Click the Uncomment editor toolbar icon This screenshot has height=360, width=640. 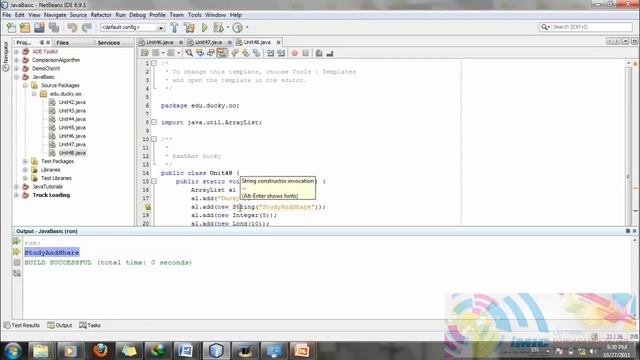330,53
